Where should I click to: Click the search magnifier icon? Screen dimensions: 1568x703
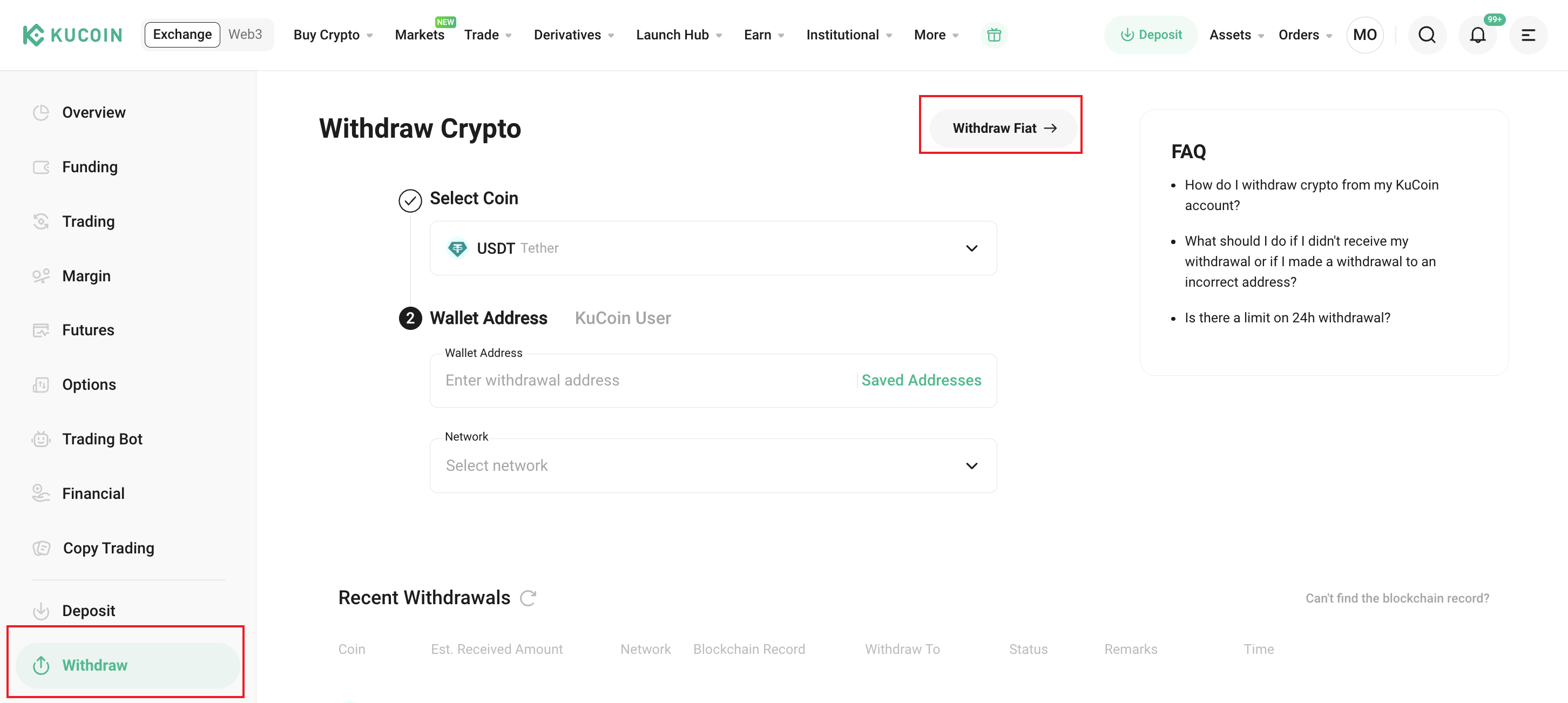1427,35
